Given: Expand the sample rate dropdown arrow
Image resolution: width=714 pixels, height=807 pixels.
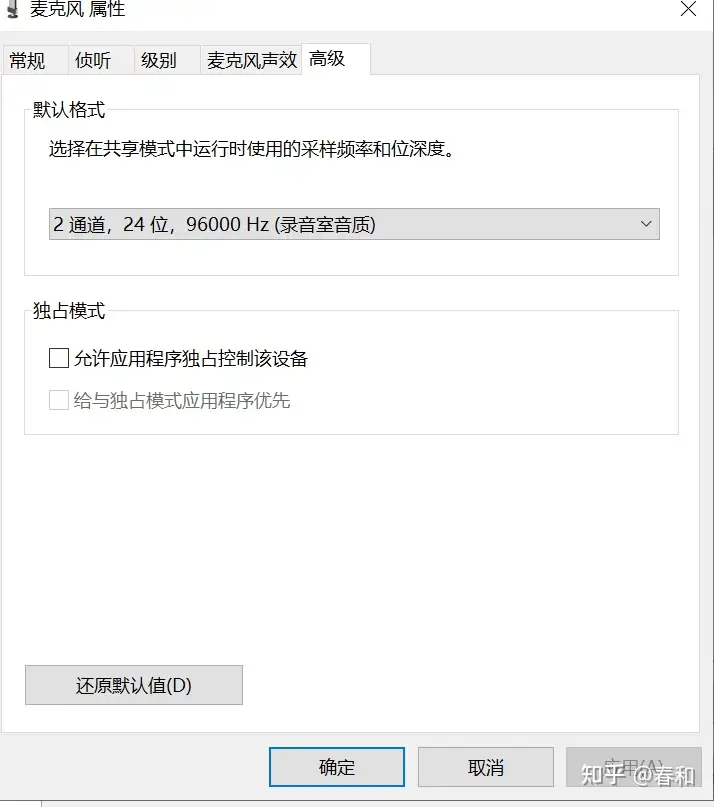Looking at the screenshot, I should point(646,224).
